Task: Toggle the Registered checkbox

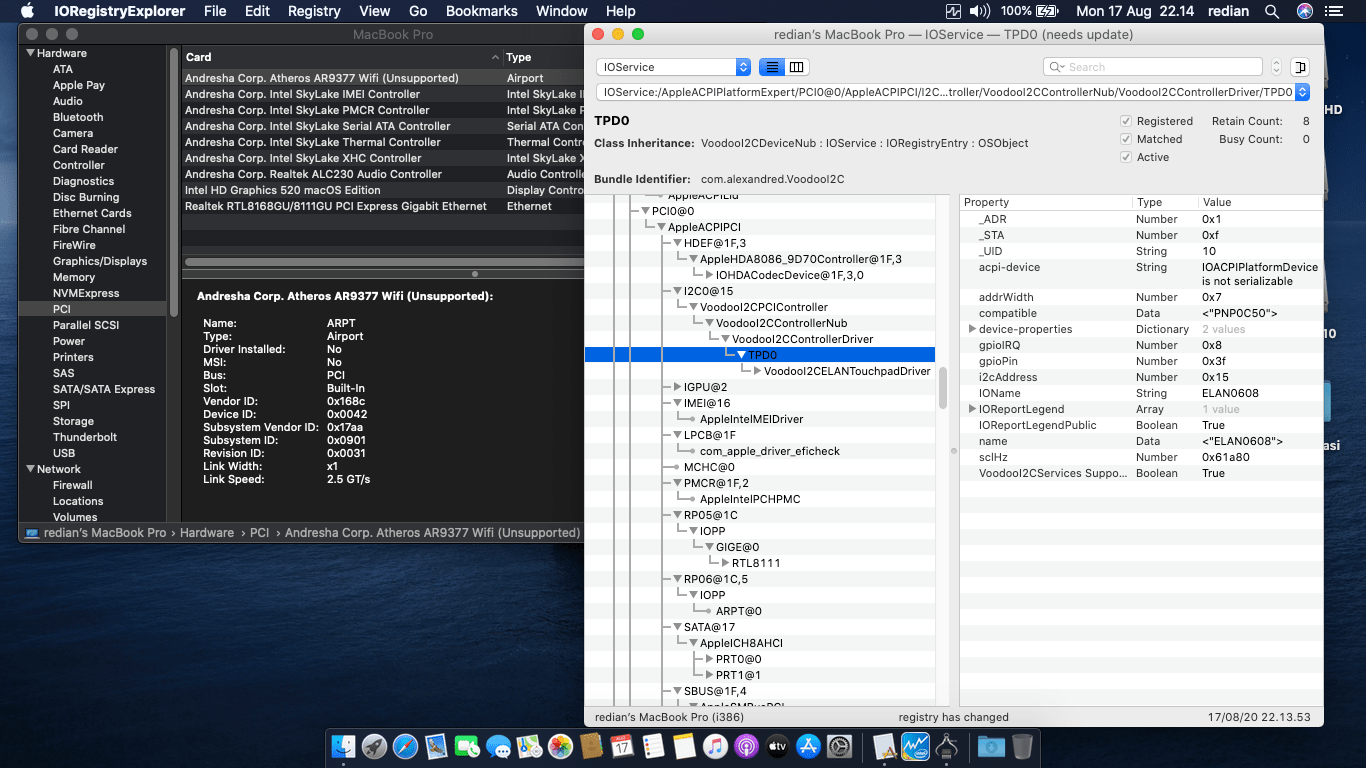Action: tap(1127, 121)
